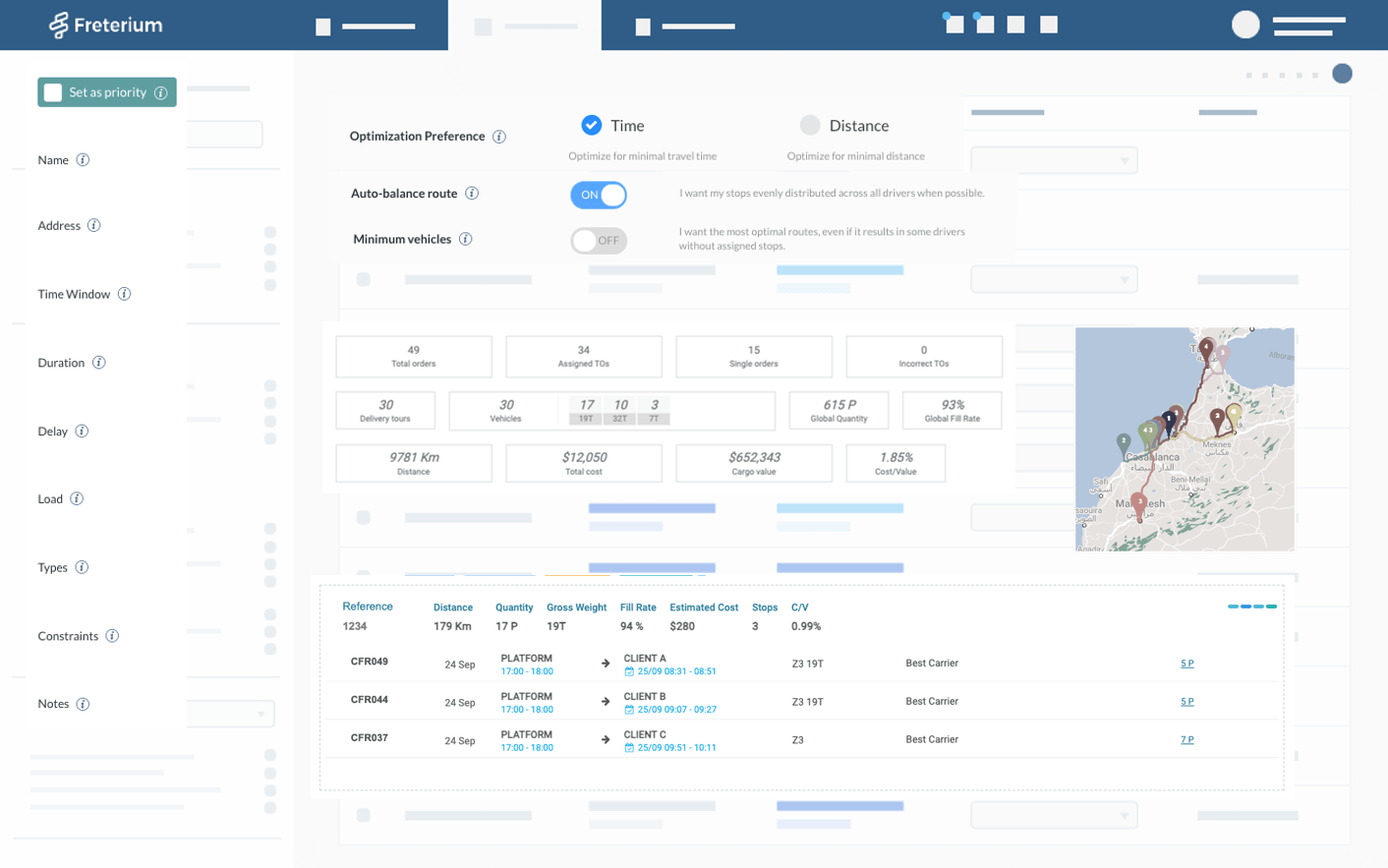Click the route map thumbnail
Image resolution: width=1388 pixels, height=868 pixels.
(1185, 438)
